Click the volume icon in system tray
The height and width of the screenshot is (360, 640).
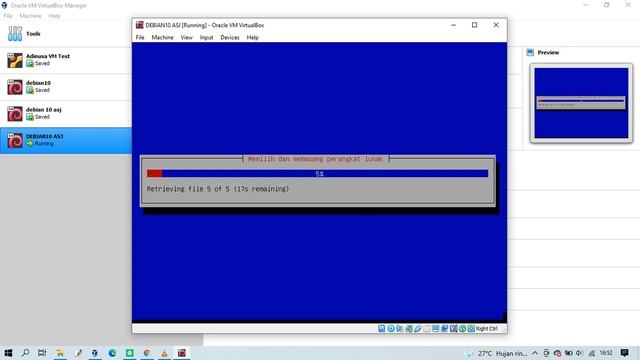click(x=579, y=353)
